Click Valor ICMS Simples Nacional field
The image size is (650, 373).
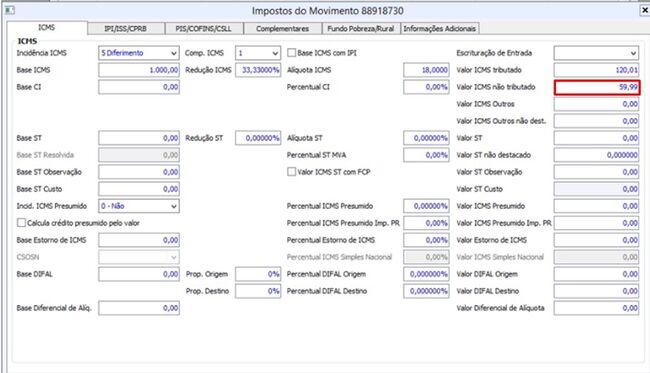click(596, 257)
